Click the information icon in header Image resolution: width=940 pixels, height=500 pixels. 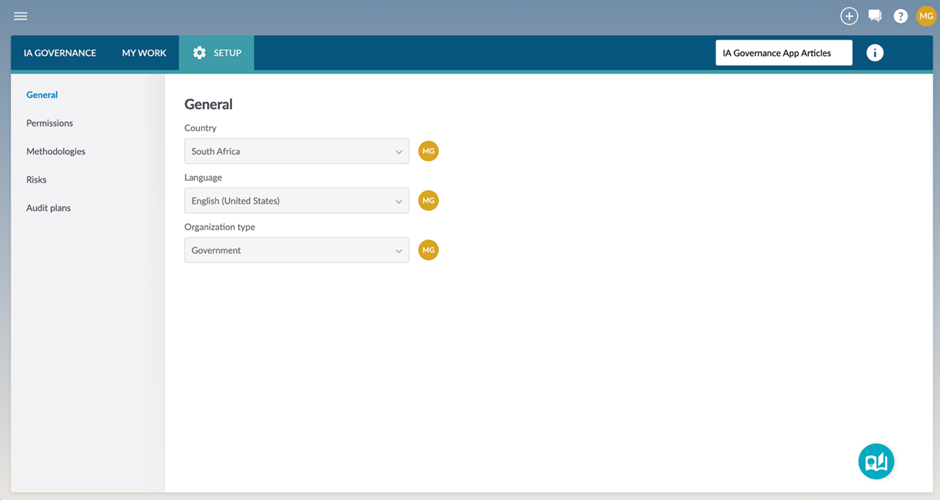(x=875, y=53)
